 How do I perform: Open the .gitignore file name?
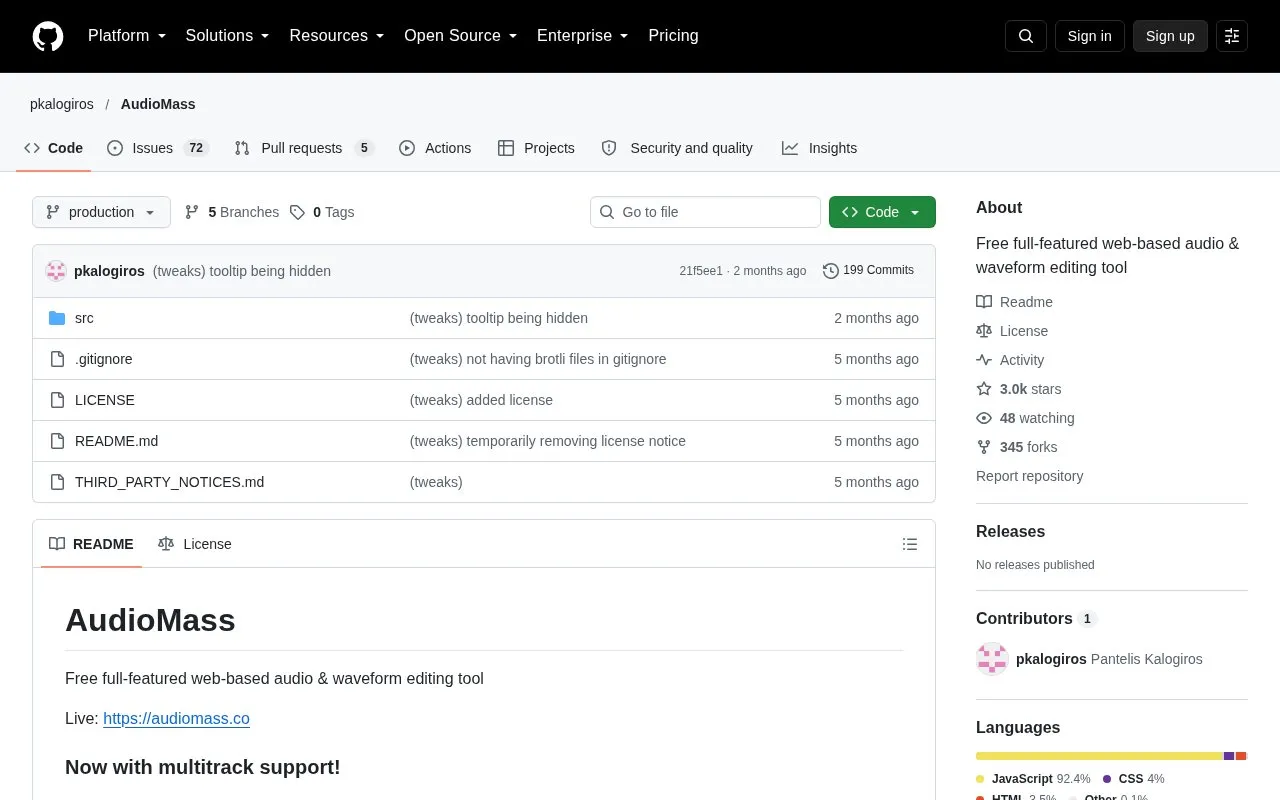tap(104, 359)
